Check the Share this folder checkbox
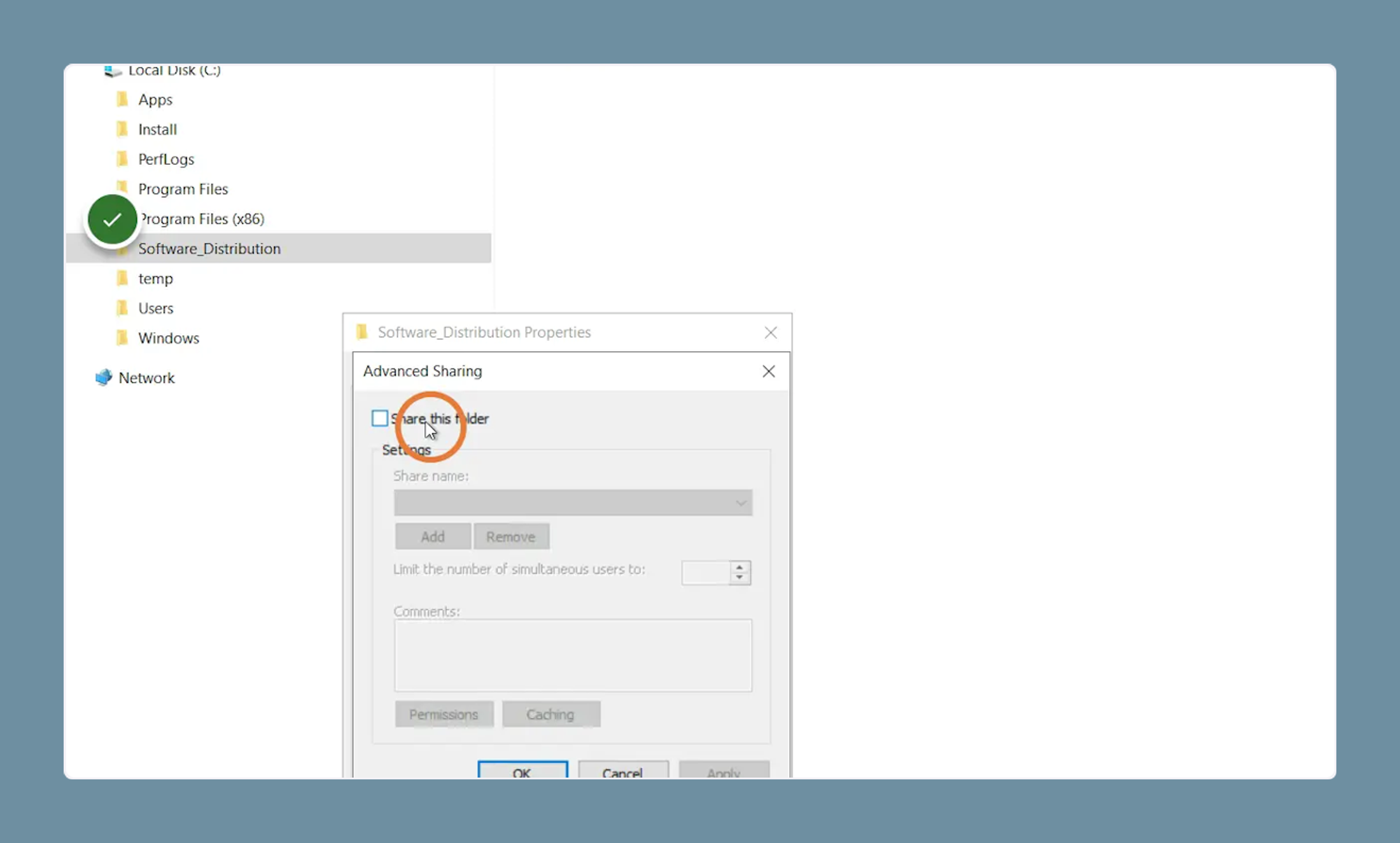 (380, 418)
